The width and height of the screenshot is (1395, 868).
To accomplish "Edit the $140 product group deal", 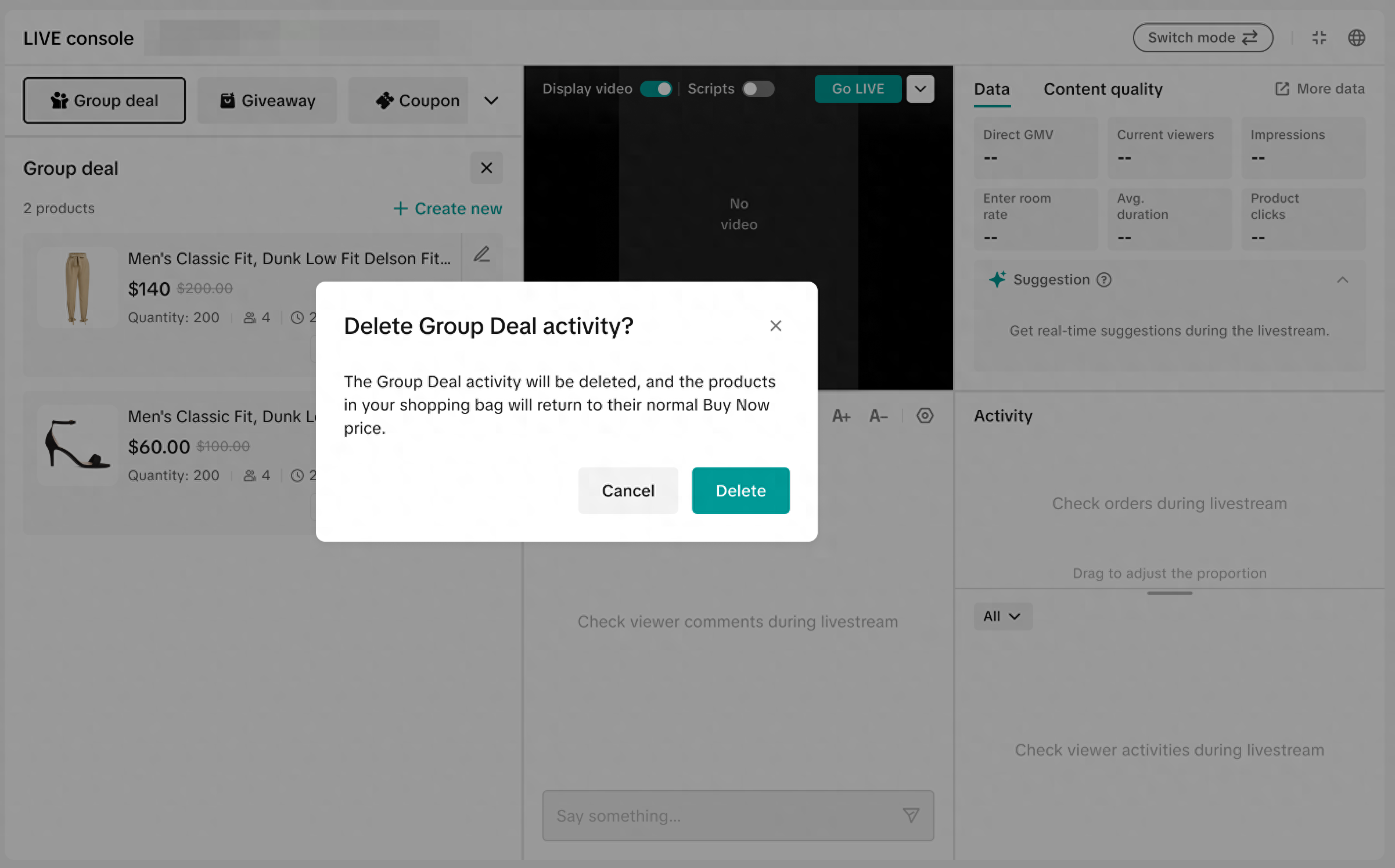I will [482, 254].
